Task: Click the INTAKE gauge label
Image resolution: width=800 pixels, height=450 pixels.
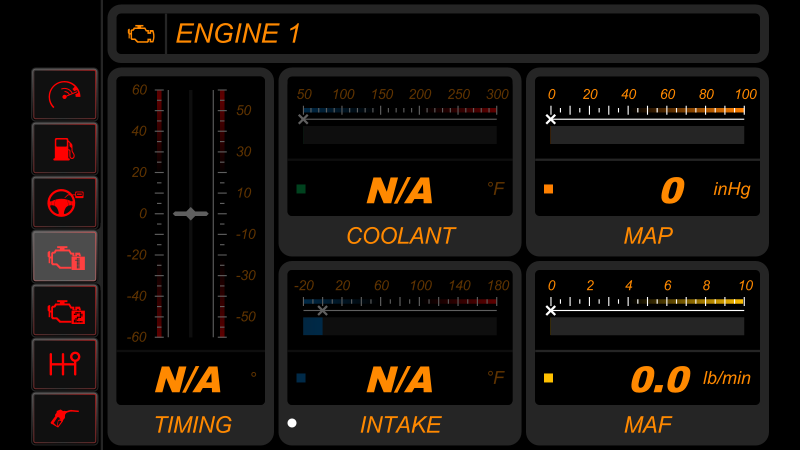Action: click(x=401, y=424)
